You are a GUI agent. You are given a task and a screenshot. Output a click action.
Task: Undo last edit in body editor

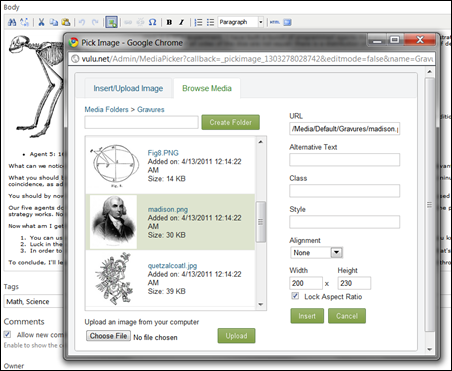[x=82, y=22]
